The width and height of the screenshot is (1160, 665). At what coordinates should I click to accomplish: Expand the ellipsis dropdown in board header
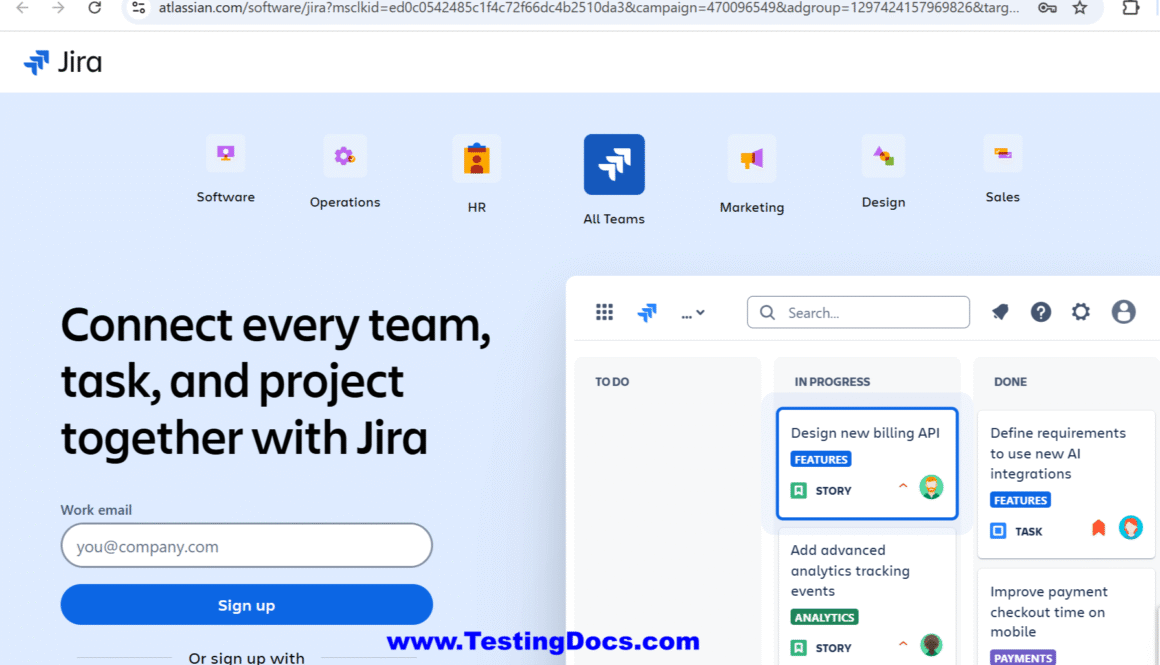coord(693,313)
